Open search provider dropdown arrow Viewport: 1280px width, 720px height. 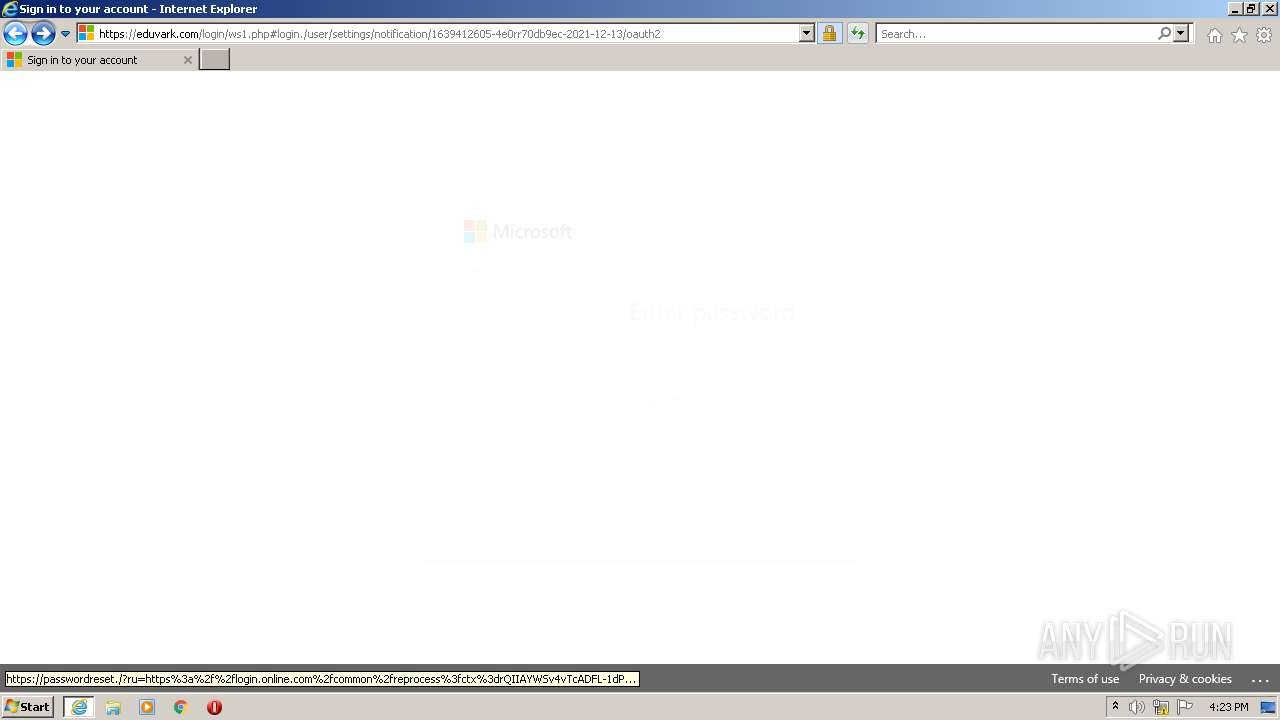pos(1181,33)
